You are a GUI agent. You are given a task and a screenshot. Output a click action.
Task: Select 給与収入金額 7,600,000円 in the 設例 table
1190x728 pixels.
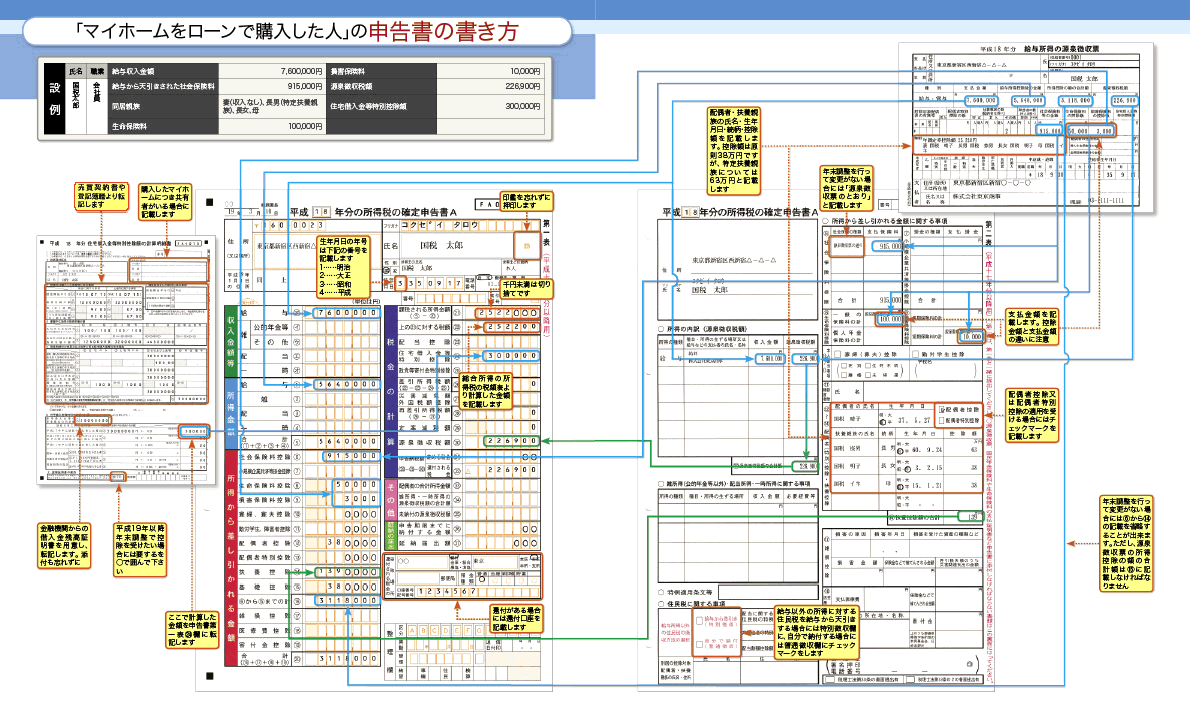point(218,71)
